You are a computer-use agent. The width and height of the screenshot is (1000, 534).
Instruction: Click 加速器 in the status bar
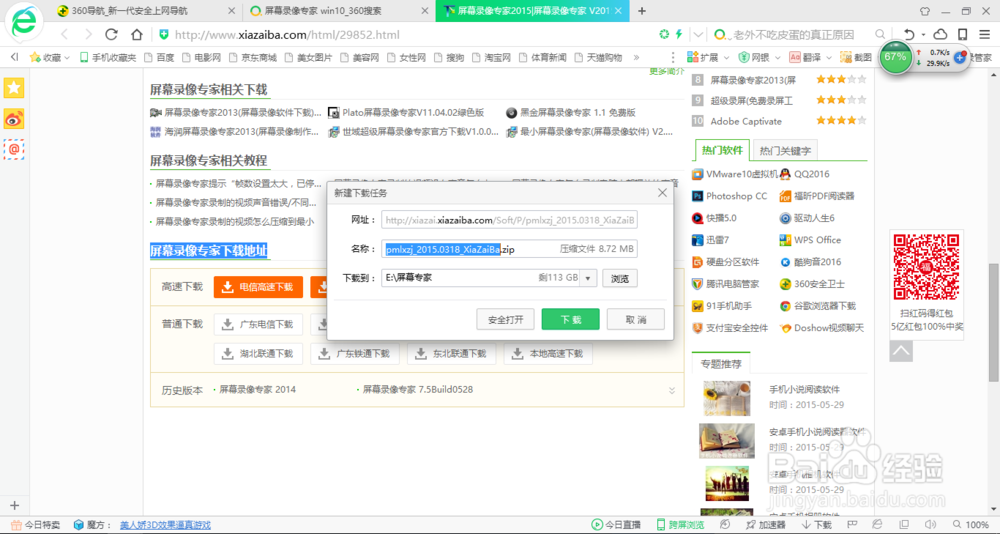pyautogui.click(x=765, y=524)
